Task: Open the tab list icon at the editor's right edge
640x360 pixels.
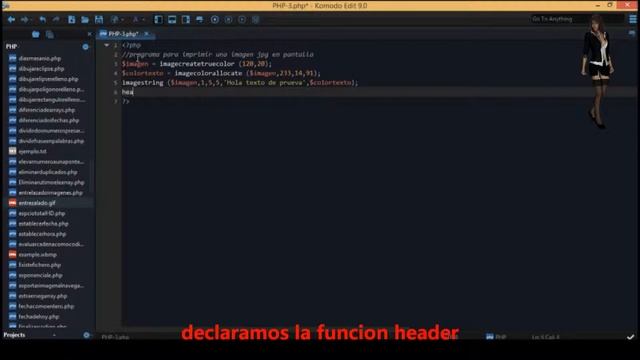Action: 632,34
